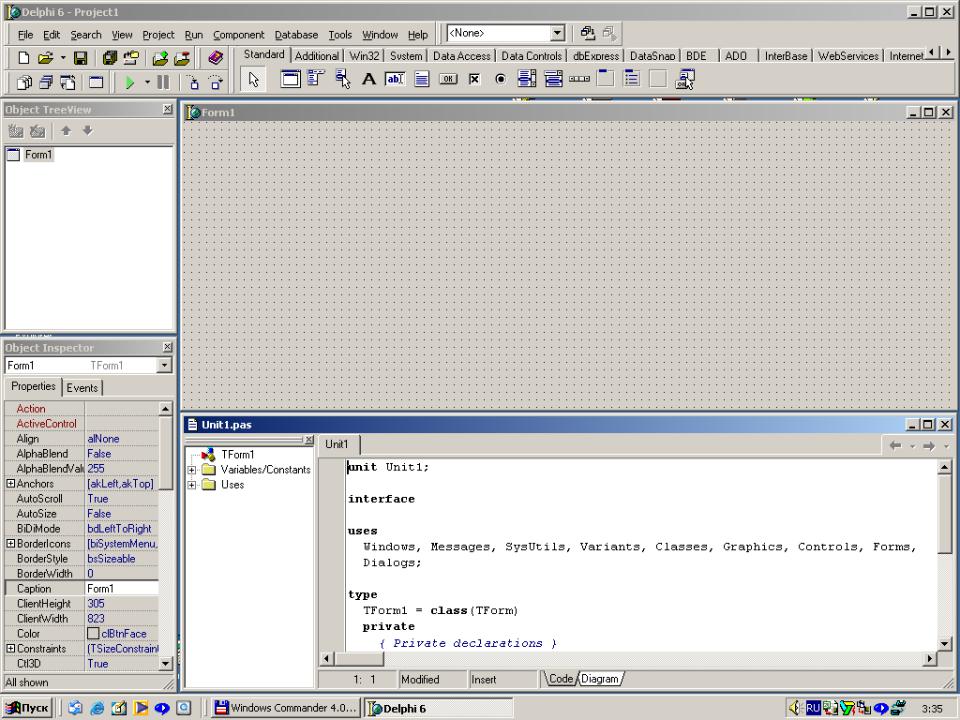Screen dimensions: 960x720
Task: Select the Memo component icon
Action: [x=421, y=79]
